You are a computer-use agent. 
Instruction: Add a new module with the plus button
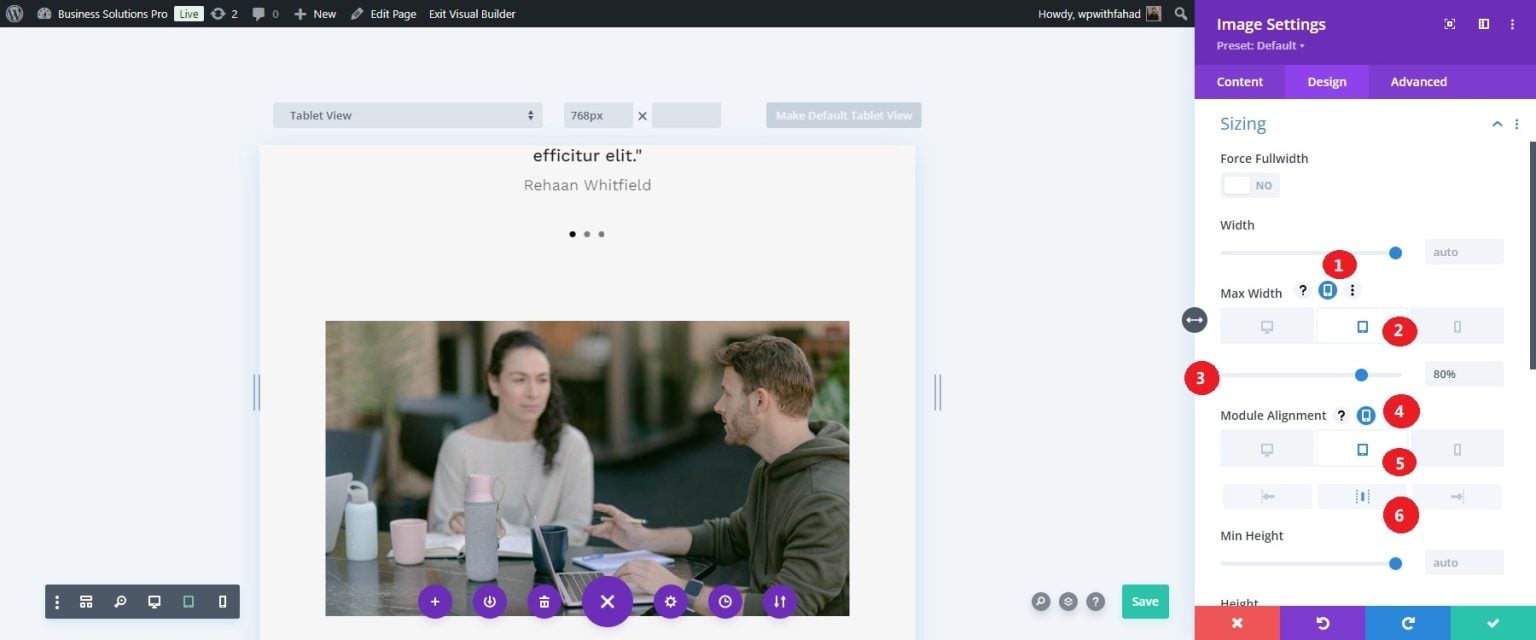(435, 602)
